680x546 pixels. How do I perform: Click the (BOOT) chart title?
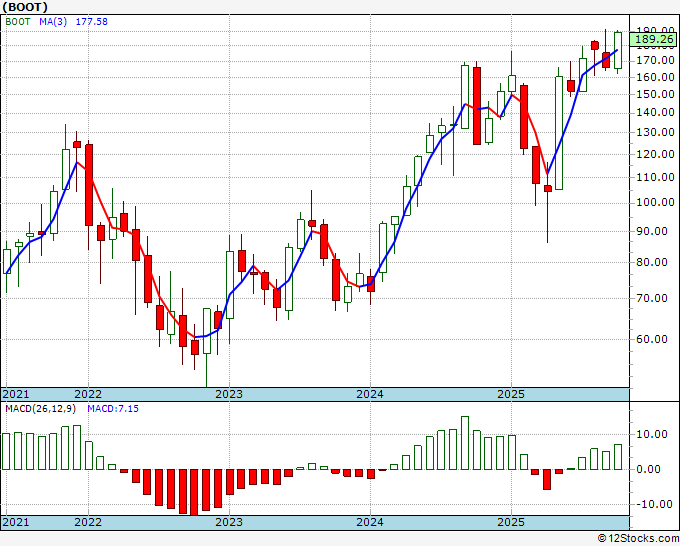[25, 7]
